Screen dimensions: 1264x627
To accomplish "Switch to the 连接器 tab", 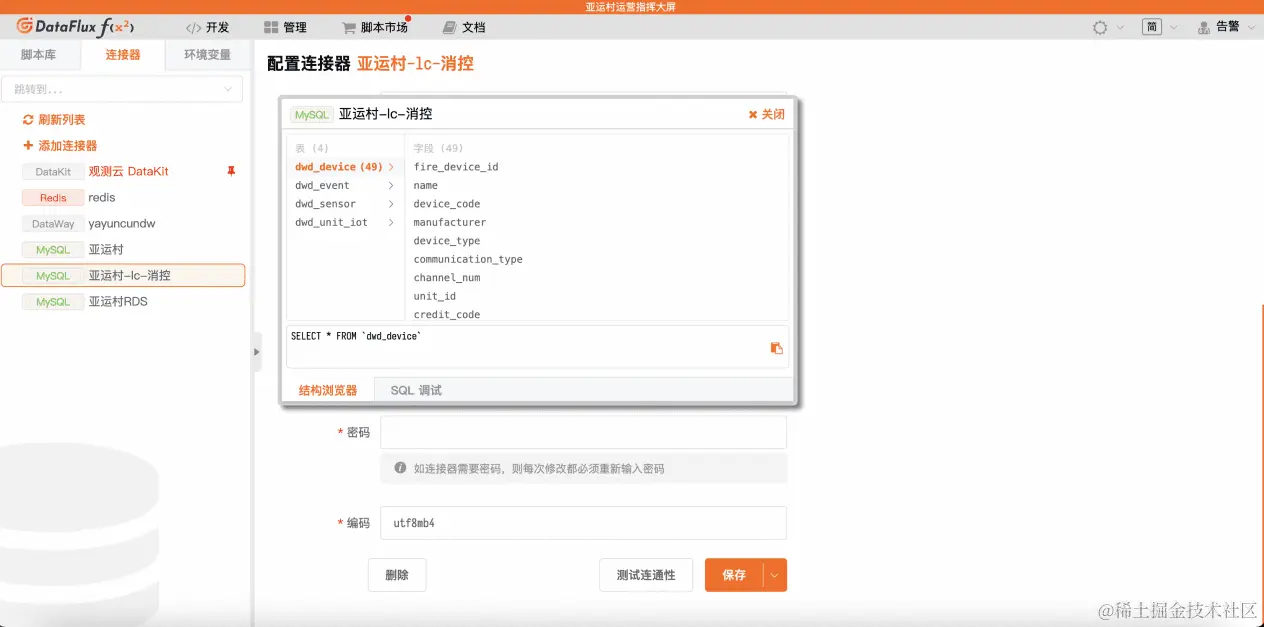I will [x=123, y=55].
